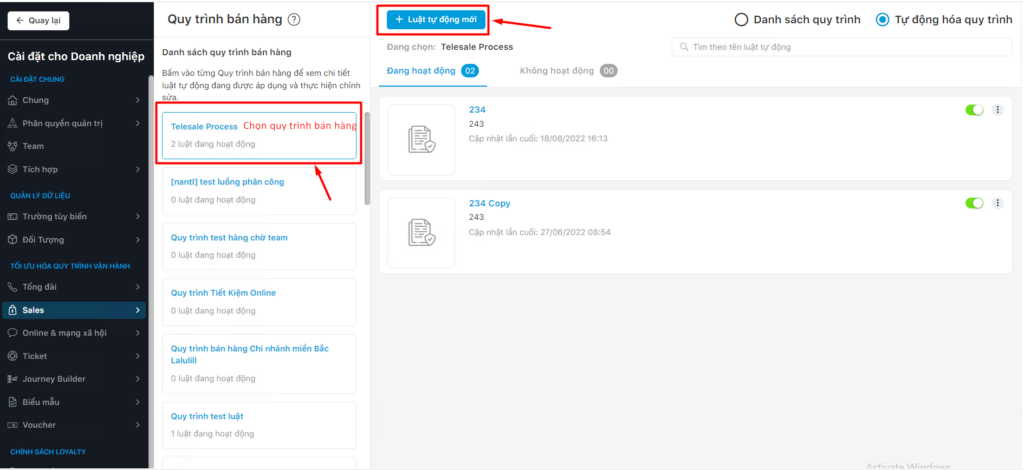1024x470 pixels.
Task: Switch to the Đang hoạt động tab
Action: point(433,71)
